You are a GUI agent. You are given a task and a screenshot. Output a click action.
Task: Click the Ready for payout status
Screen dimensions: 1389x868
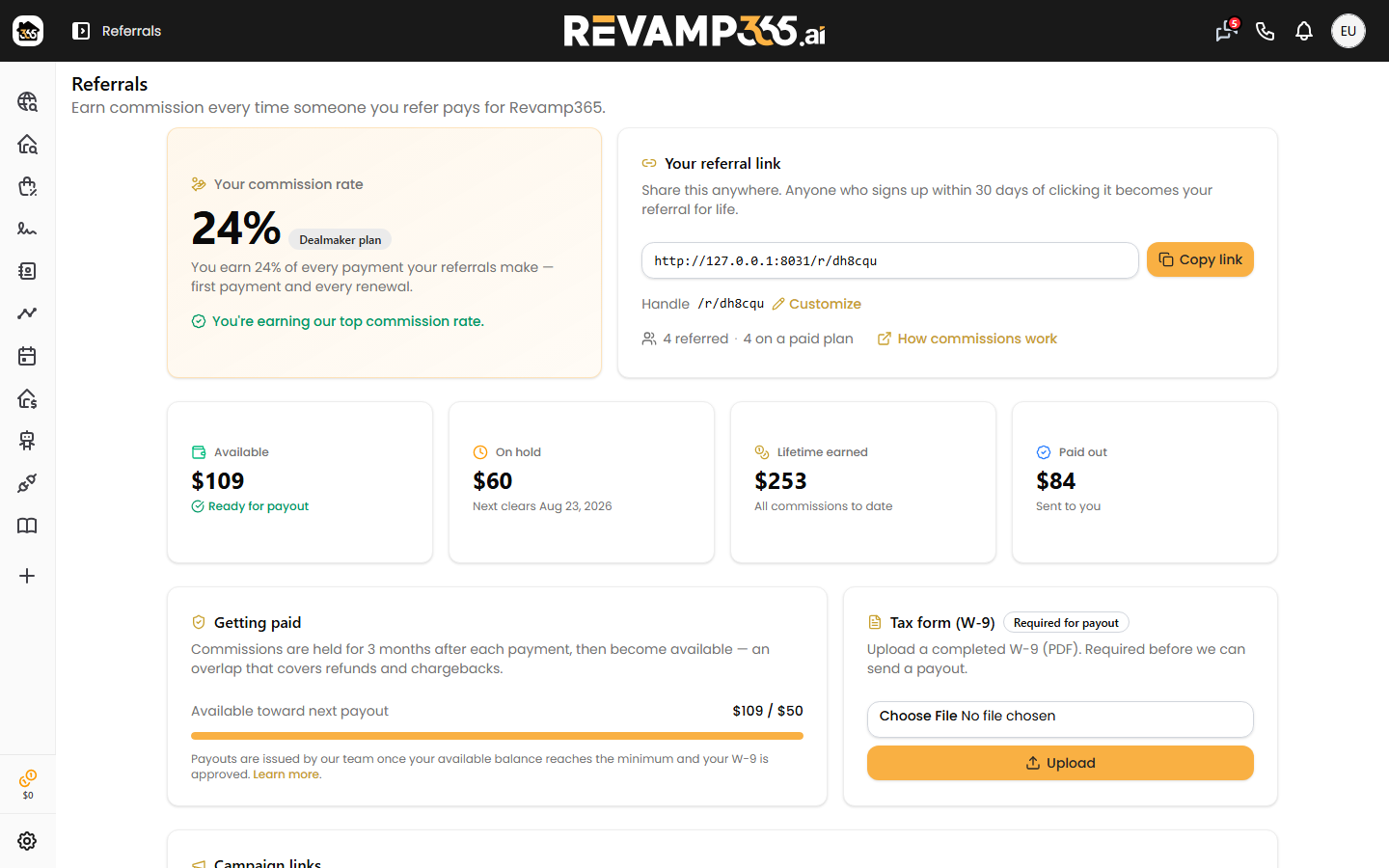[x=250, y=506]
